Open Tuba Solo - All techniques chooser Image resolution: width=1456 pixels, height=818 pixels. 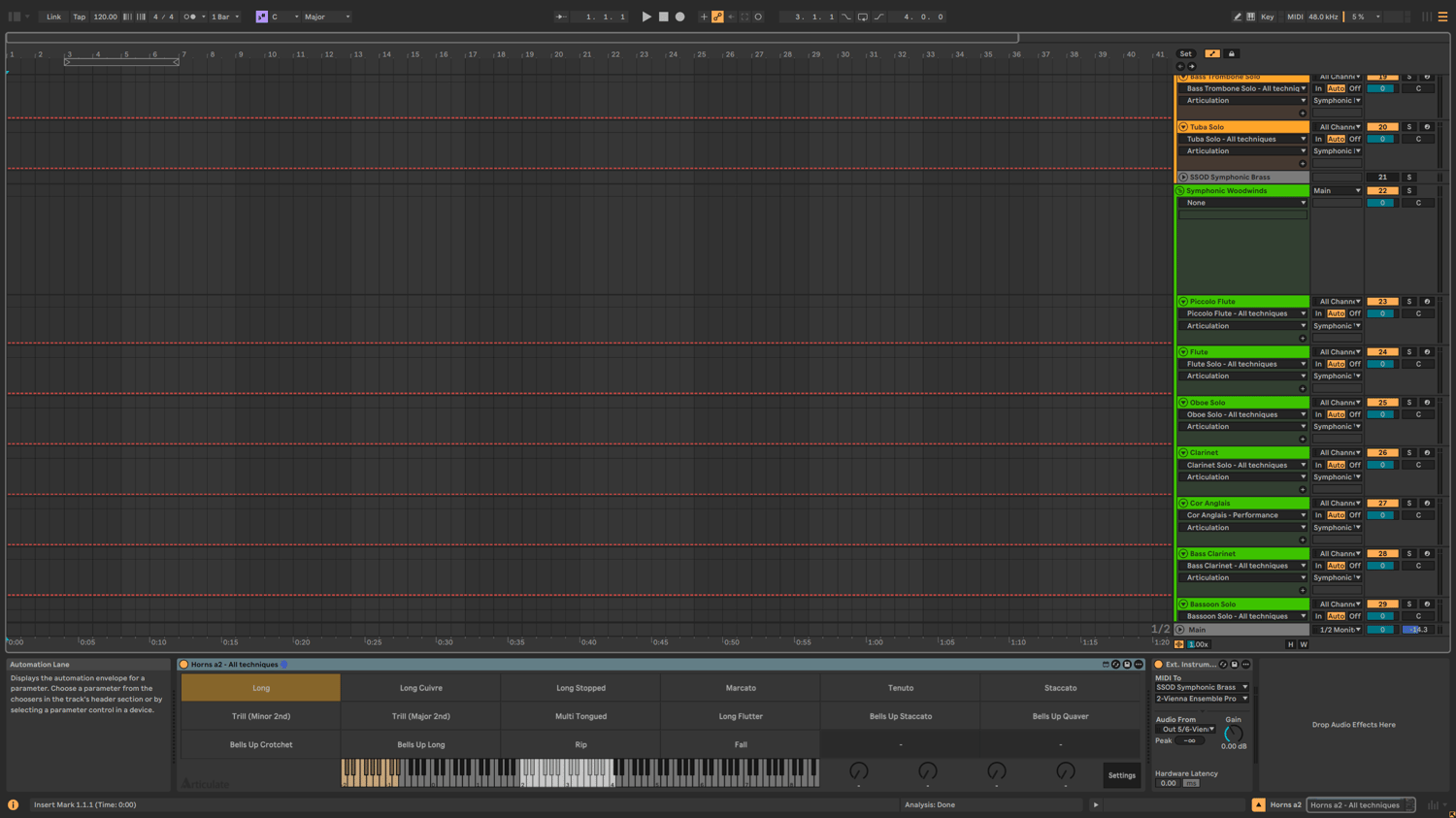1243,139
